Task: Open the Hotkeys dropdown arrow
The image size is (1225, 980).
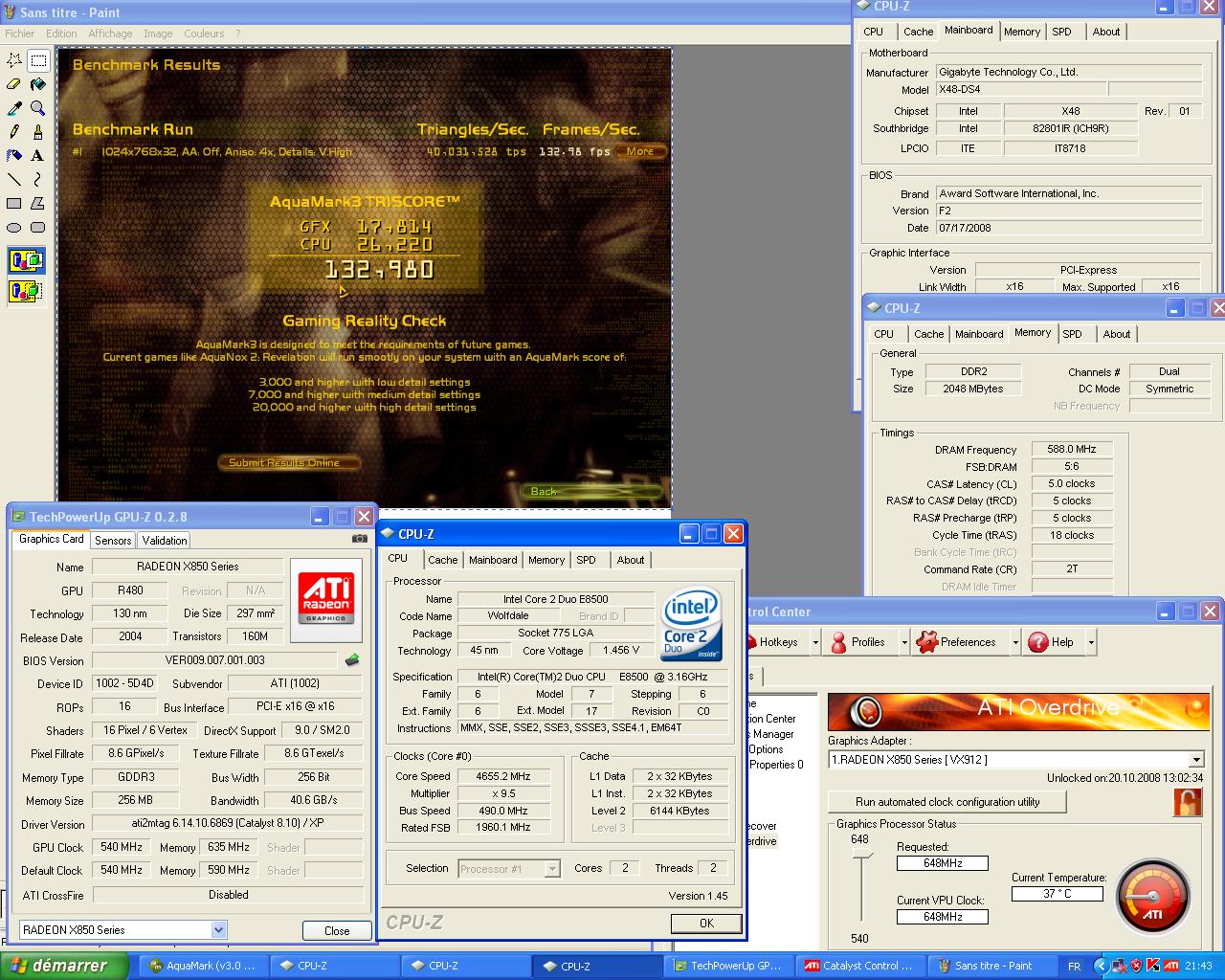Action: (x=815, y=642)
